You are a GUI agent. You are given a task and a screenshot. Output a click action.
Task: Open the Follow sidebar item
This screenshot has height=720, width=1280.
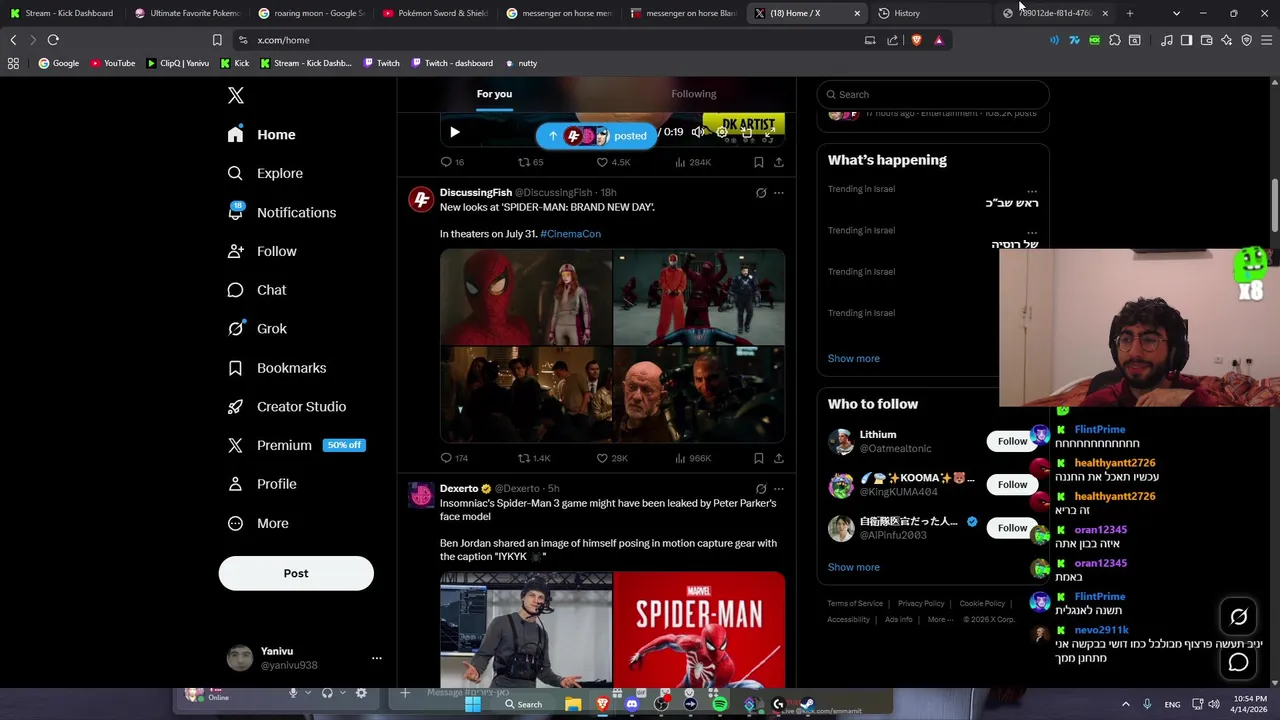pyautogui.click(x=262, y=251)
